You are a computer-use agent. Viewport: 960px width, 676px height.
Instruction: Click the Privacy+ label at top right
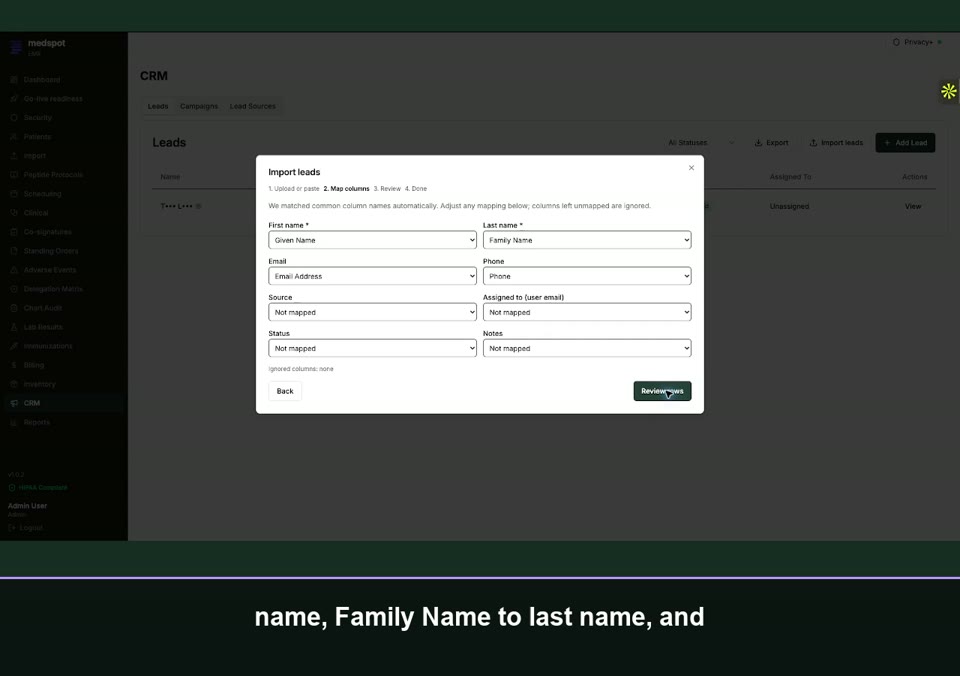(x=918, y=42)
